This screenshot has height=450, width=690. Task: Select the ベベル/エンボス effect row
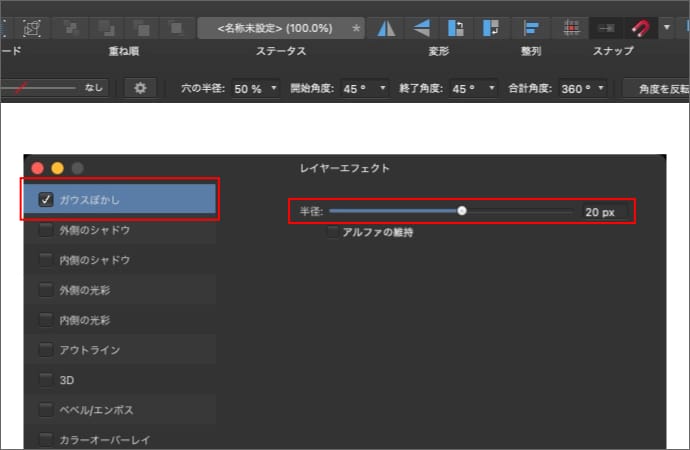(x=120, y=410)
